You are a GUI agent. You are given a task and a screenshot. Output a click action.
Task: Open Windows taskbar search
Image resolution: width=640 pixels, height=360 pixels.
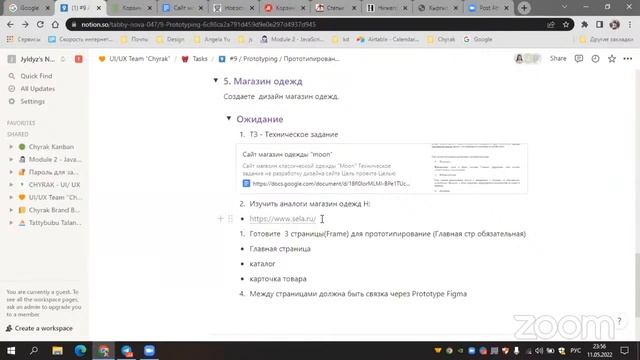click(x=34, y=351)
